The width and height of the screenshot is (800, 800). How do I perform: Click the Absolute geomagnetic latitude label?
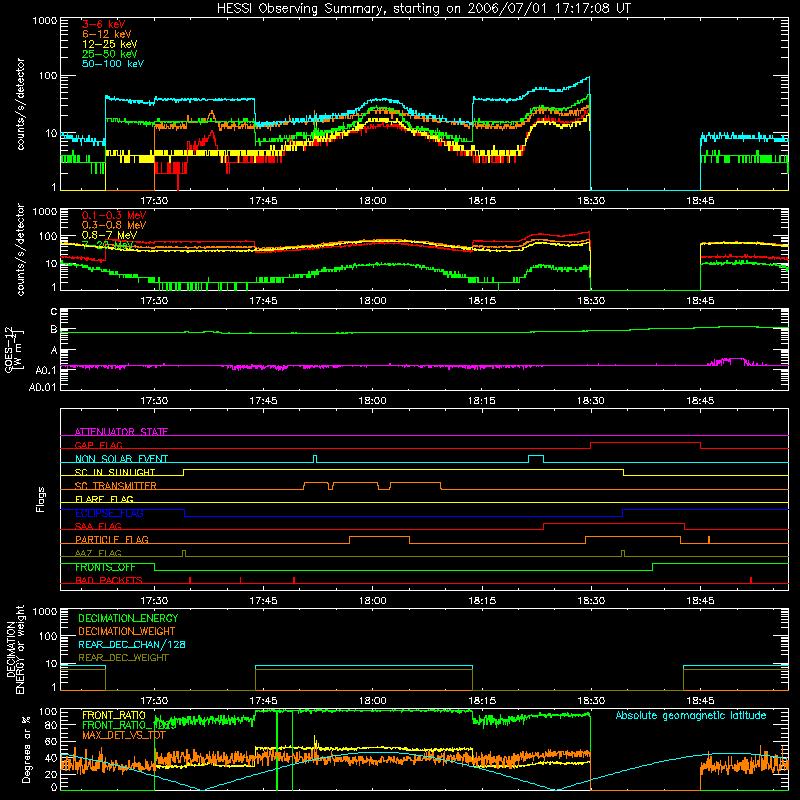tap(691, 716)
